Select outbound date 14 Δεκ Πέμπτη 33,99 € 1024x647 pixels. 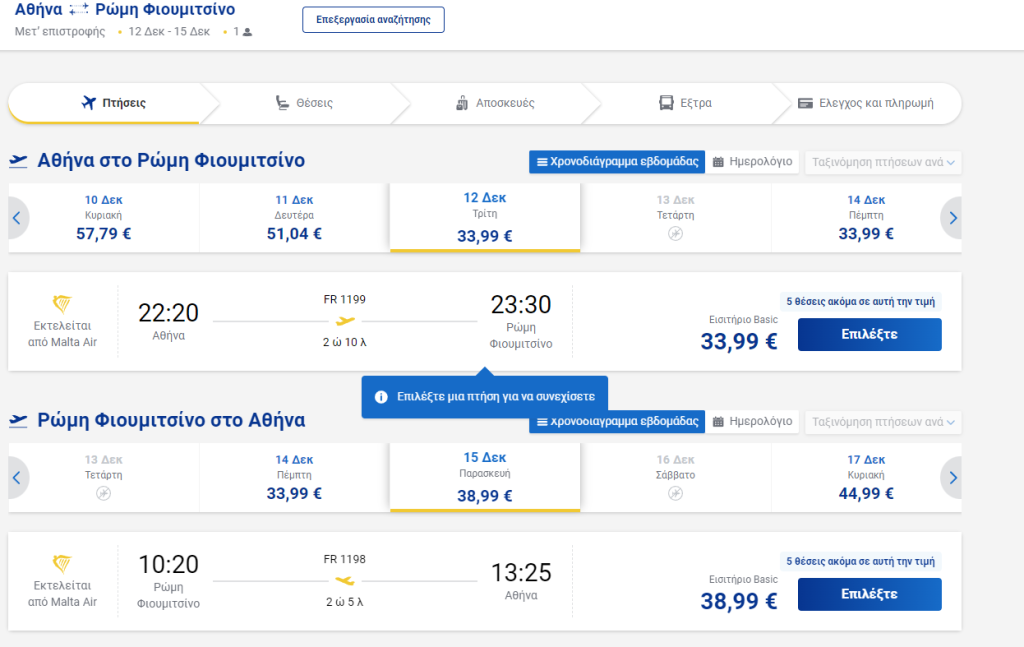866,218
